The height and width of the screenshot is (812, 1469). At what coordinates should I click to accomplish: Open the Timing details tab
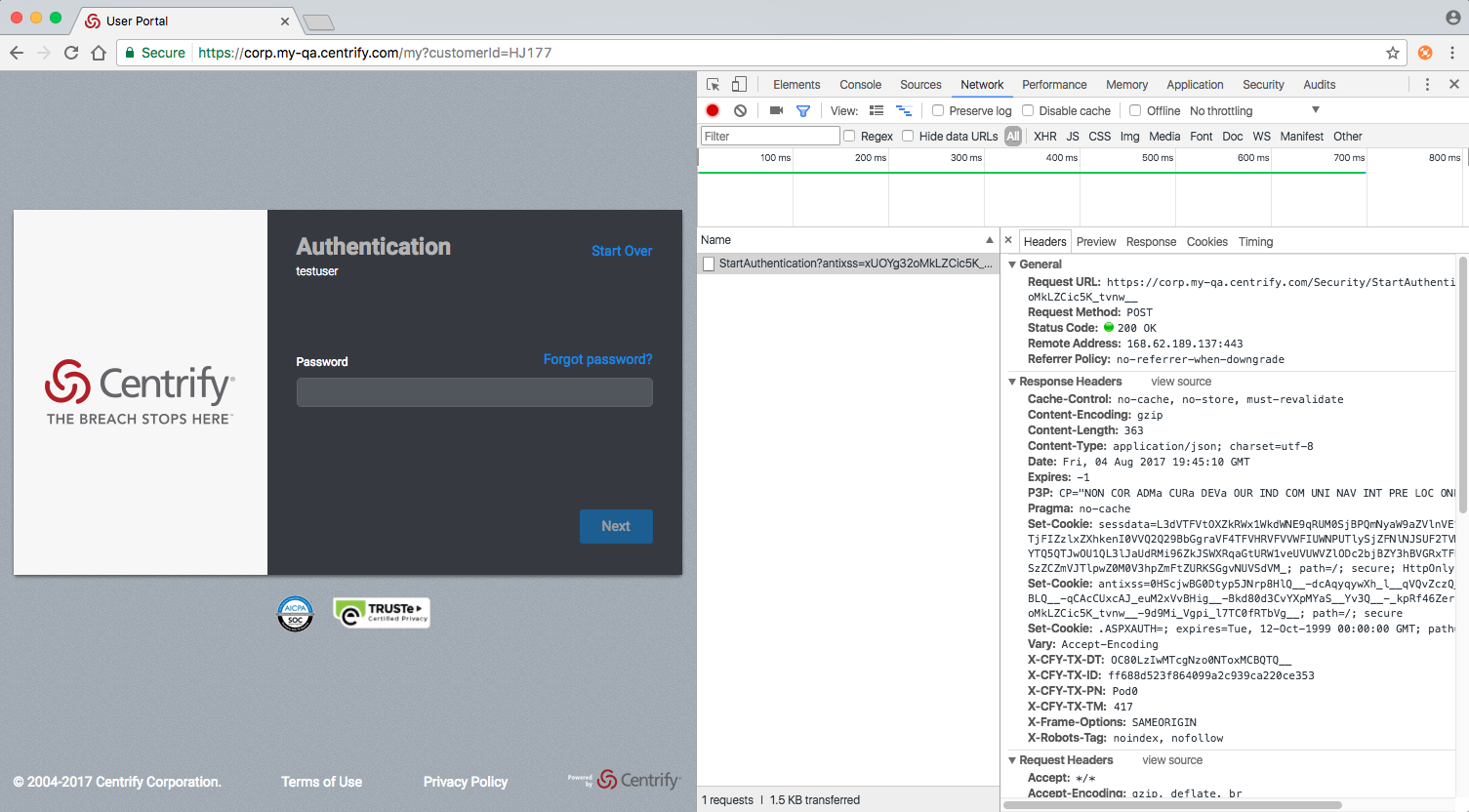coord(1255,242)
